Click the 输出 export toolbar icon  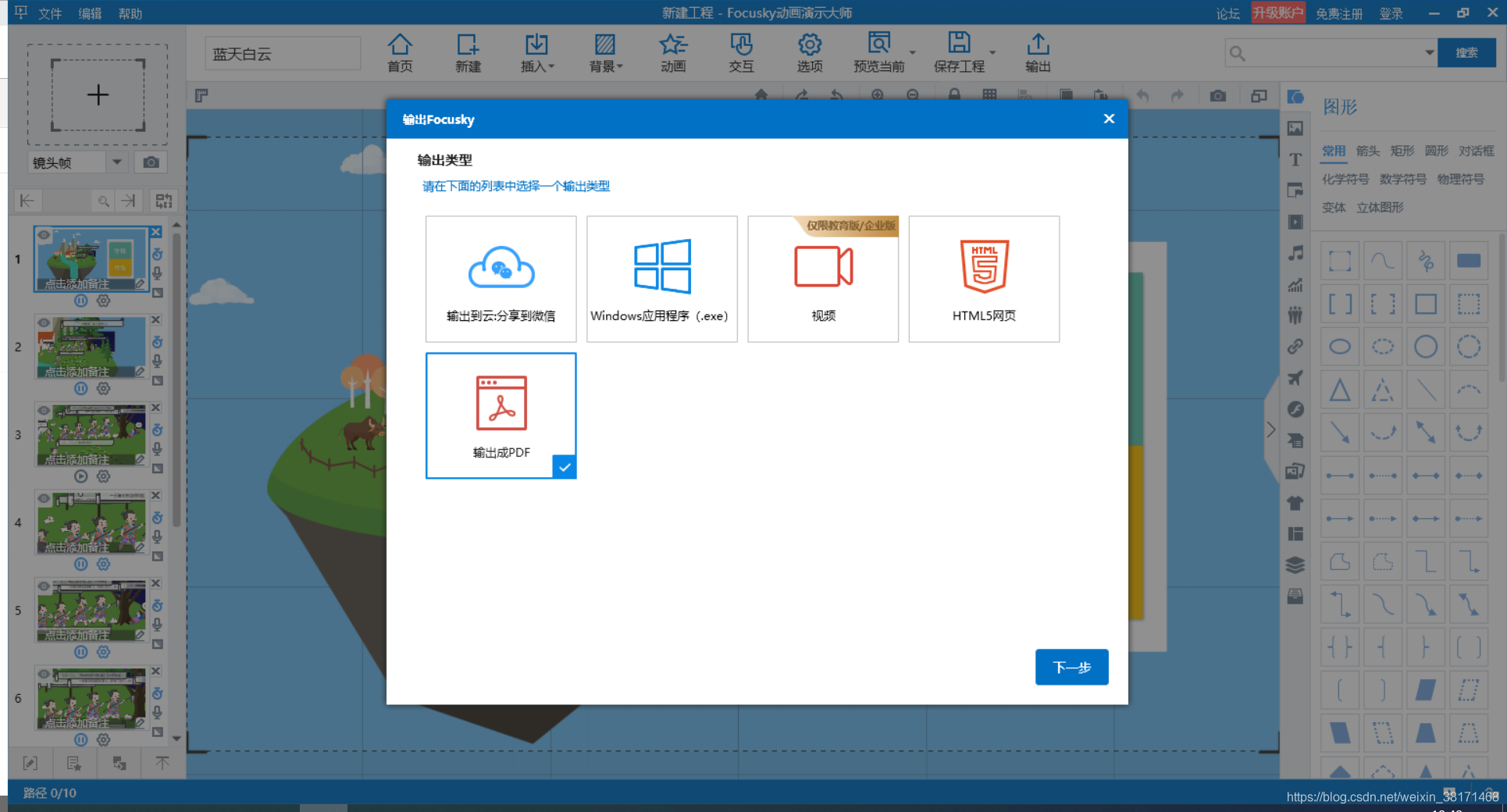(1038, 53)
